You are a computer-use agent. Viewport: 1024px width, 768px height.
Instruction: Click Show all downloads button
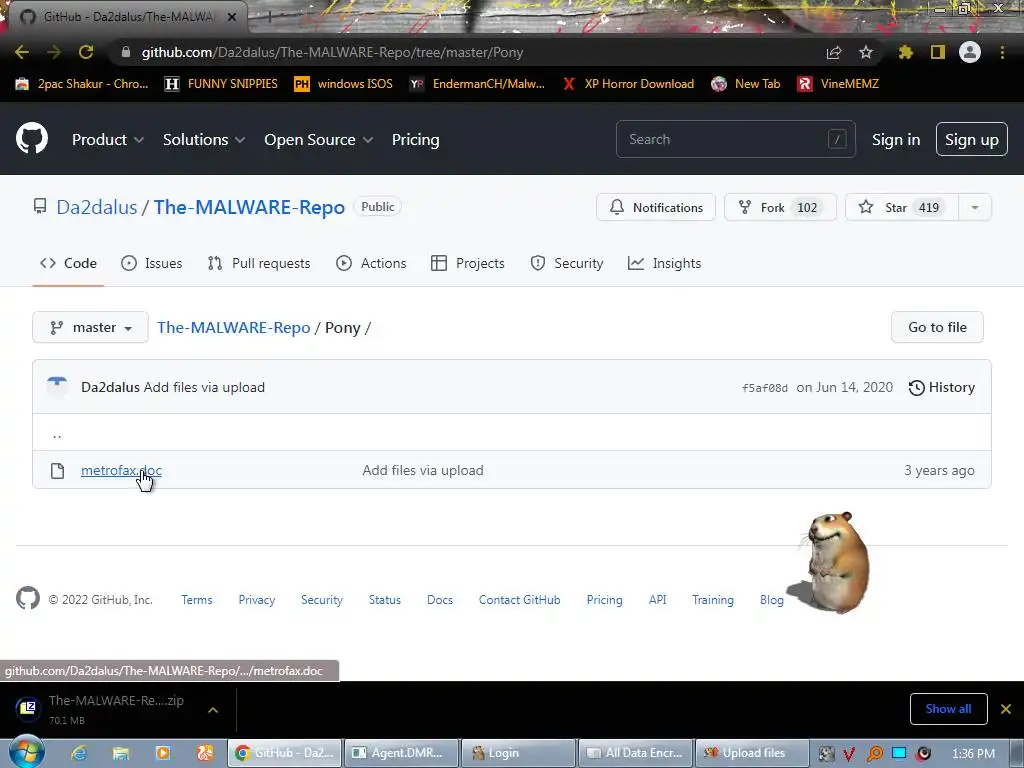point(948,709)
